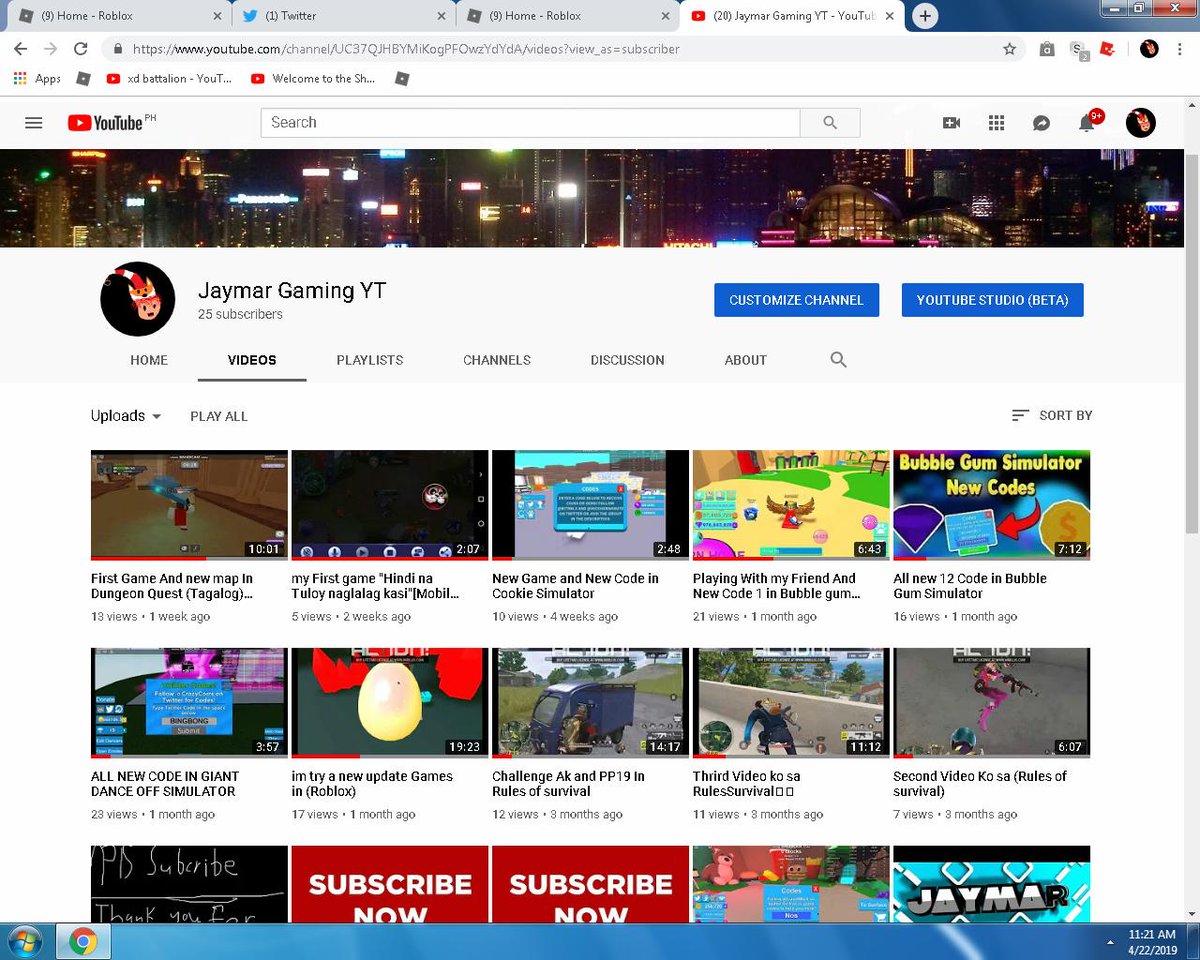This screenshot has width=1200, height=960.
Task: Open the YouTube apps grid icon
Action: click(x=996, y=122)
